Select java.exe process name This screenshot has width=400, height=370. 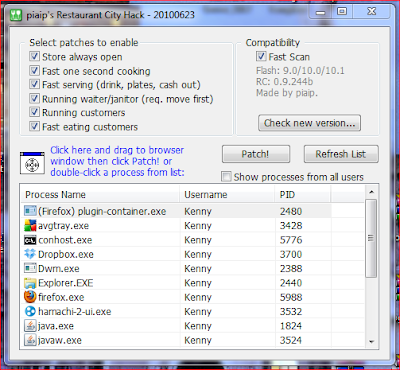tap(56, 326)
